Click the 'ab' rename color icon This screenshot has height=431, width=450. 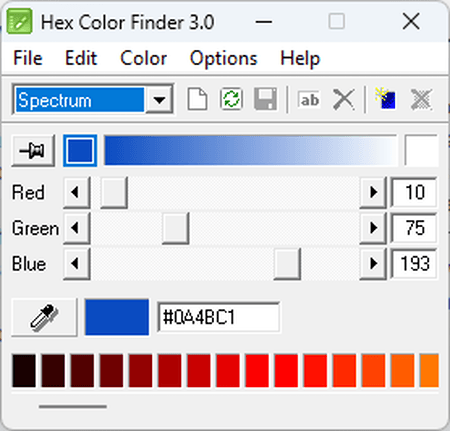coord(309,99)
